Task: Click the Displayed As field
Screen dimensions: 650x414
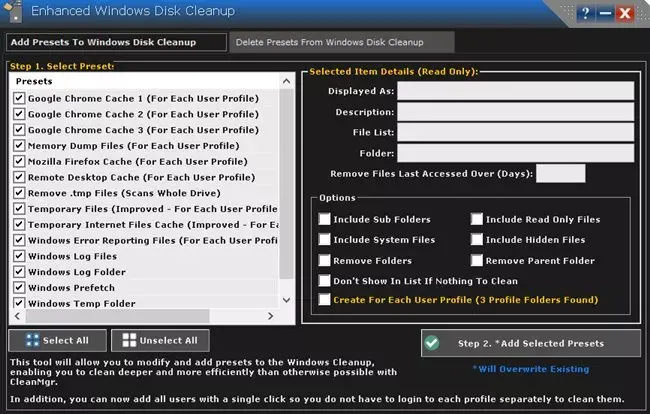Action: 515,91
